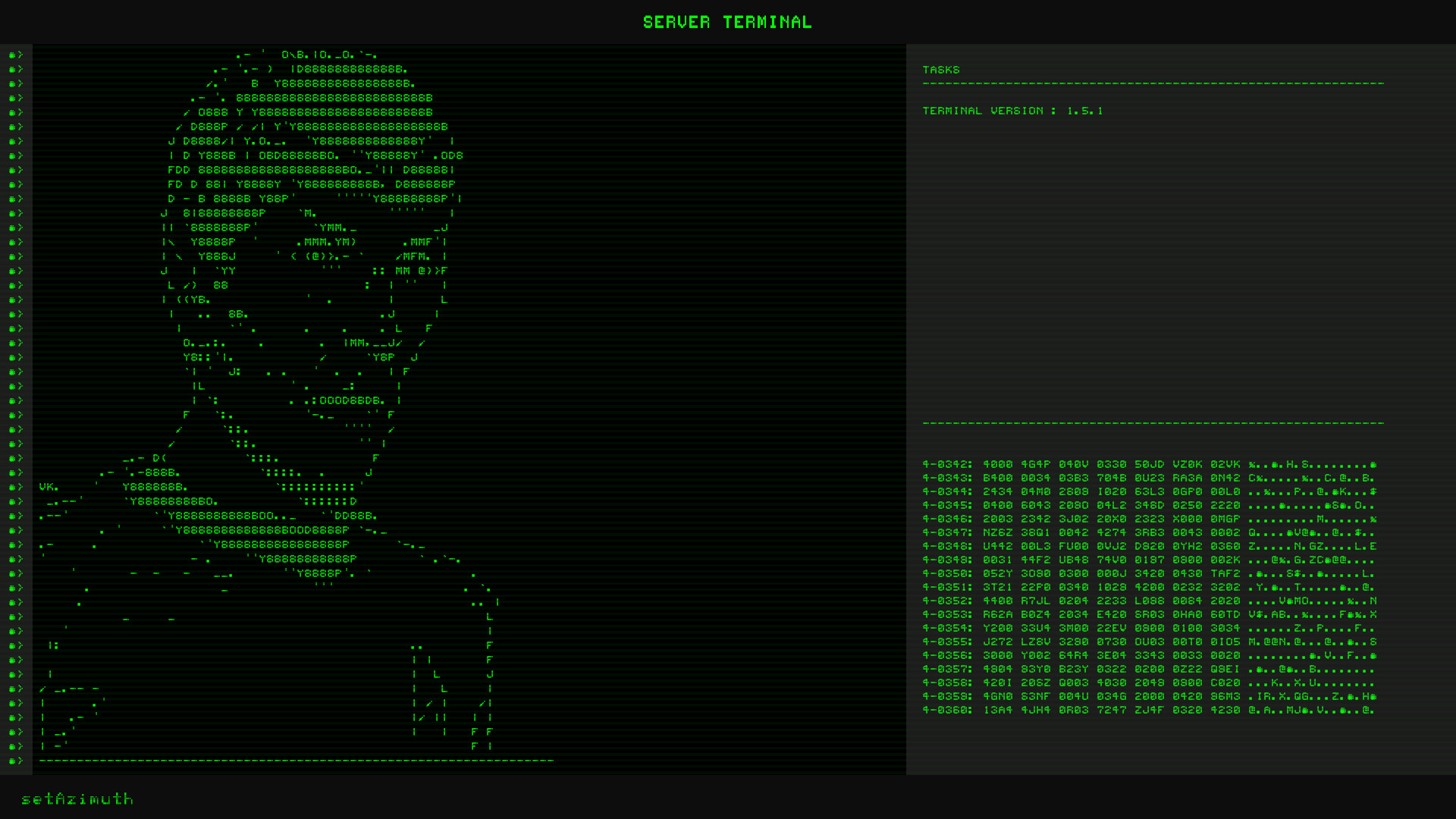Click the SERVER TERMINAL header
This screenshot has height=819, width=1456.
click(728, 22)
